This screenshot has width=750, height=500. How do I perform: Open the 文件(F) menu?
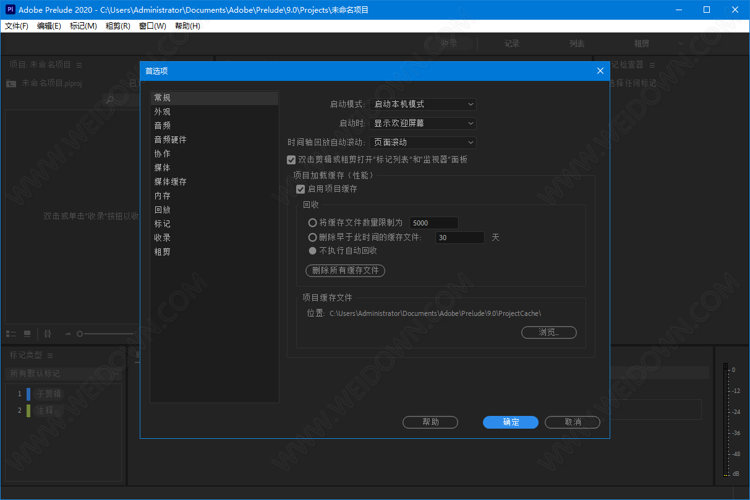pos(17,26)
